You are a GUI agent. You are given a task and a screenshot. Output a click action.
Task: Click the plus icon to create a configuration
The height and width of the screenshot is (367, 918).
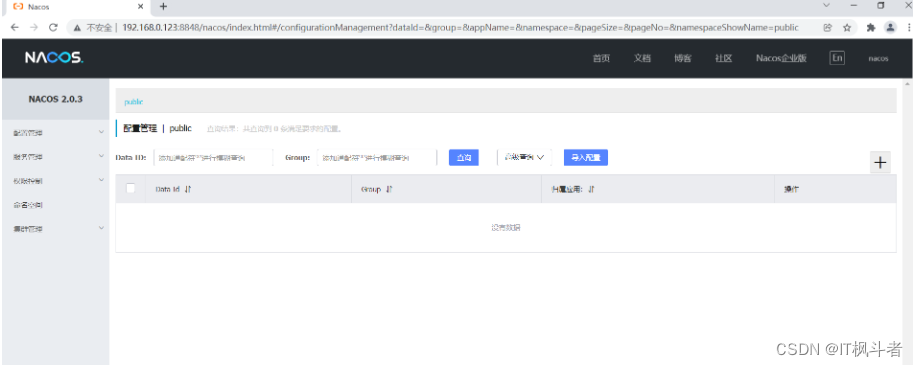click(x=880, y=162)
